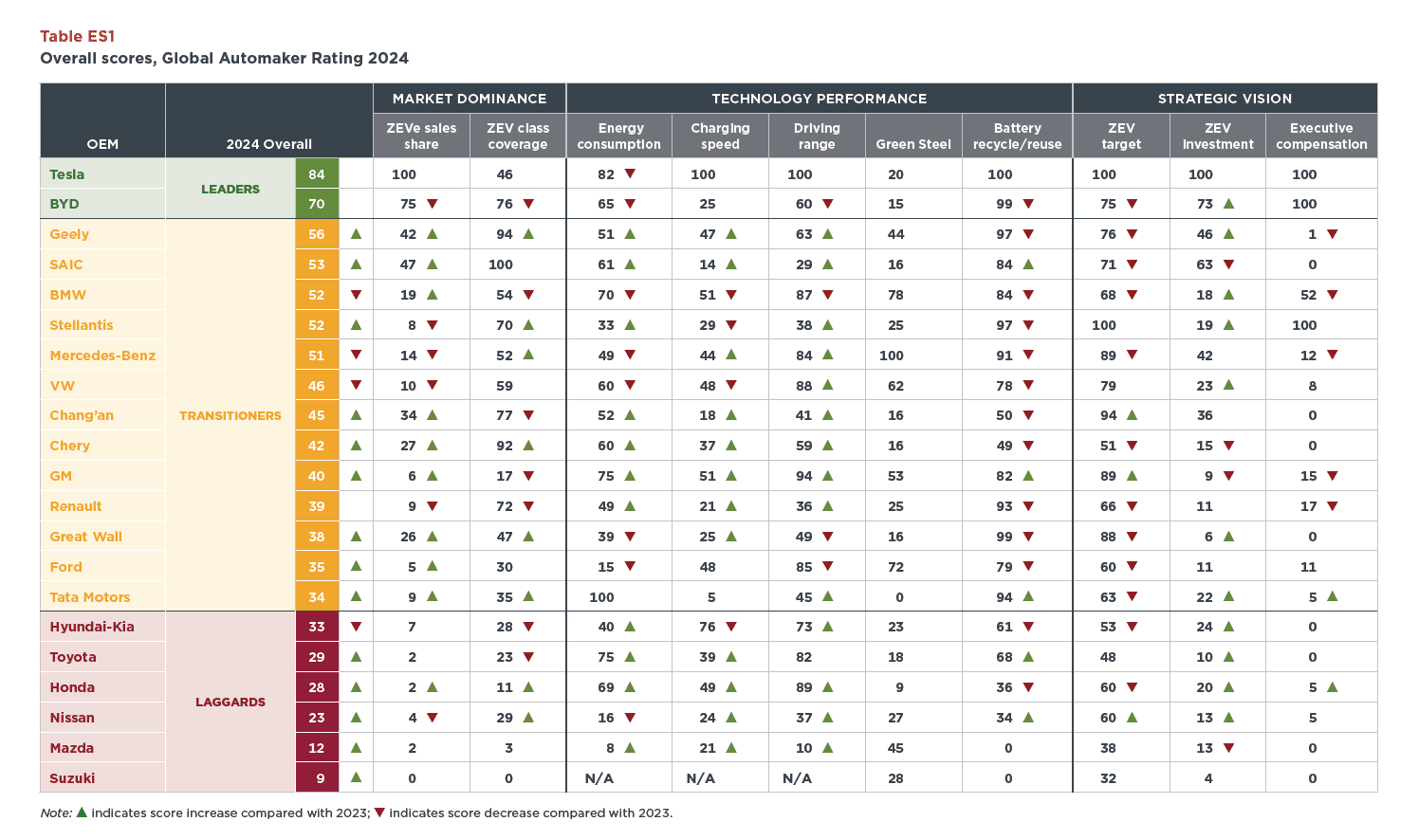Click the red arrow beside Tesla's energy consumption score
This screenshot has width=1419, height=840.
coord(630,174)
